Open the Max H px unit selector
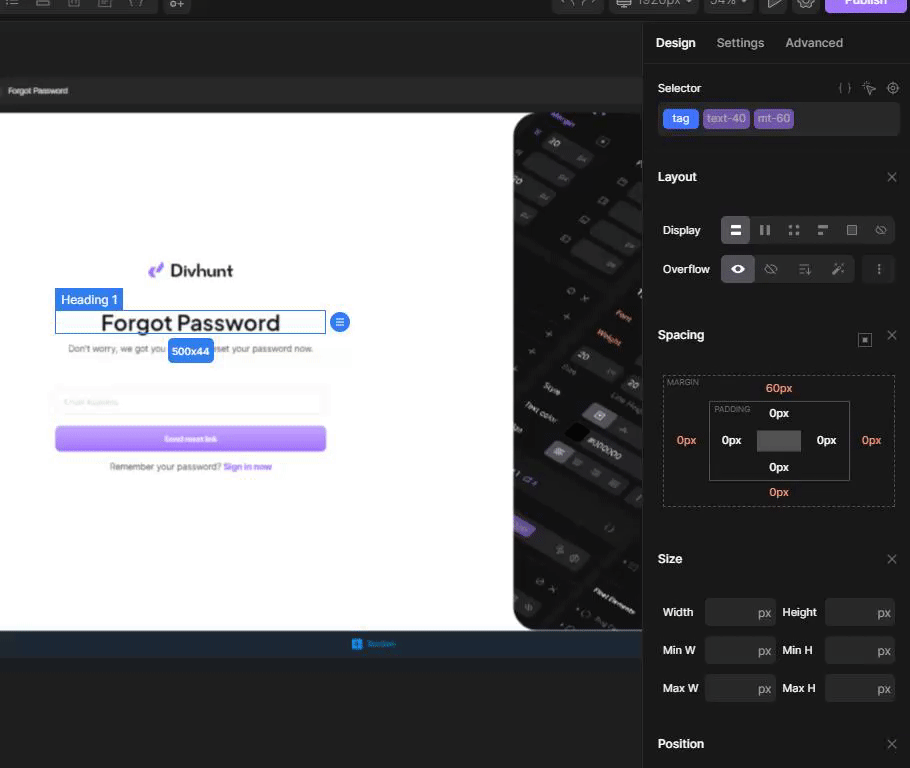This screenshot has height=768, width=910. (x=884, y=689)
